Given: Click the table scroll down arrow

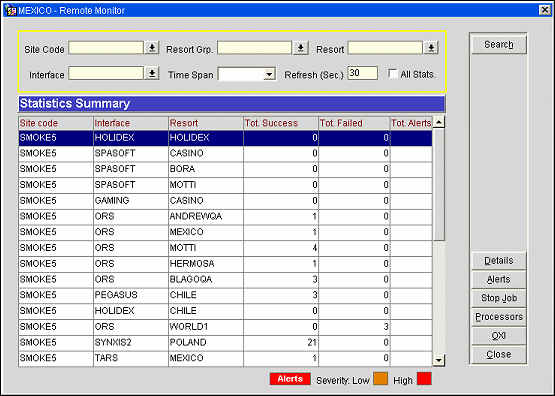Looking at the screenshot, I should pyautogui.click(x=439, y=361).
